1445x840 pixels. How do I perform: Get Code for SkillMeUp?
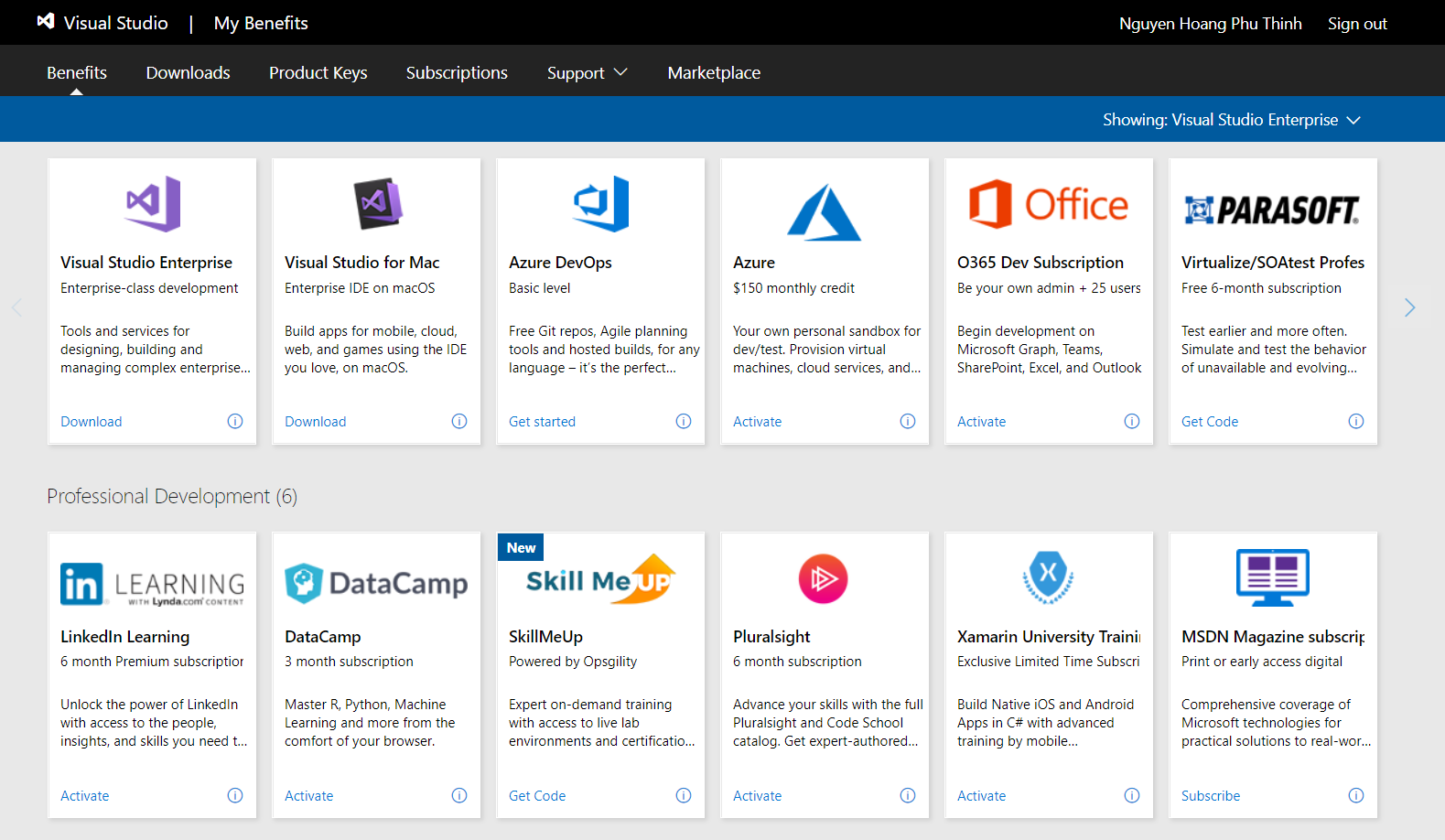[x=537, y=796]
